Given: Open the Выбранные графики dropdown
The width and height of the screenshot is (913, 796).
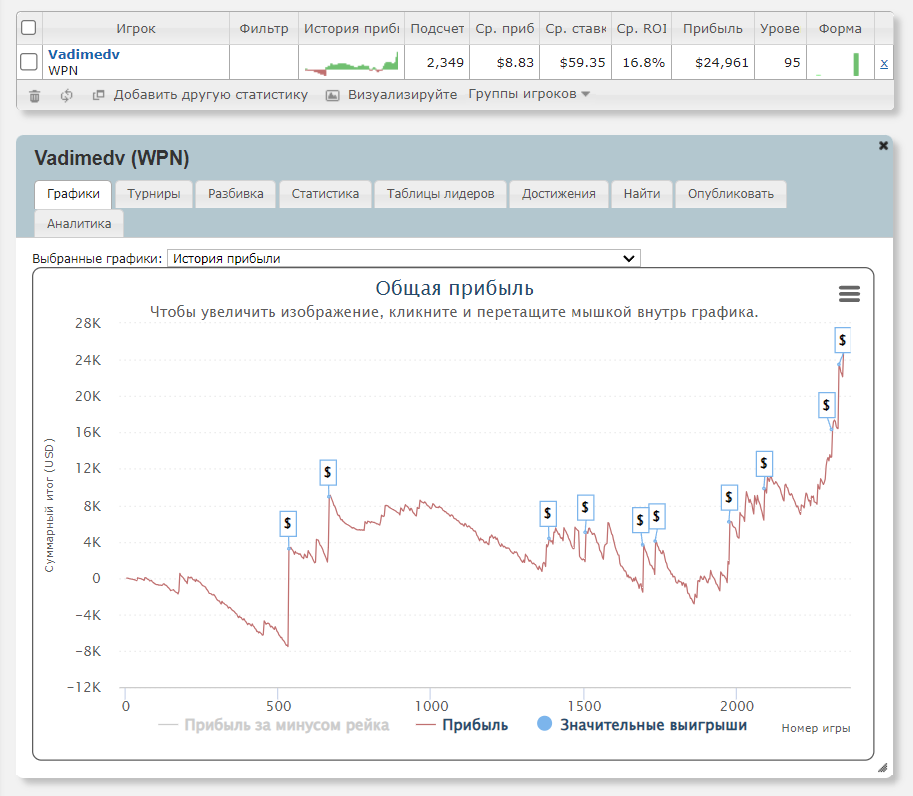Looking at the screenshot, I should tap(403, 258).
